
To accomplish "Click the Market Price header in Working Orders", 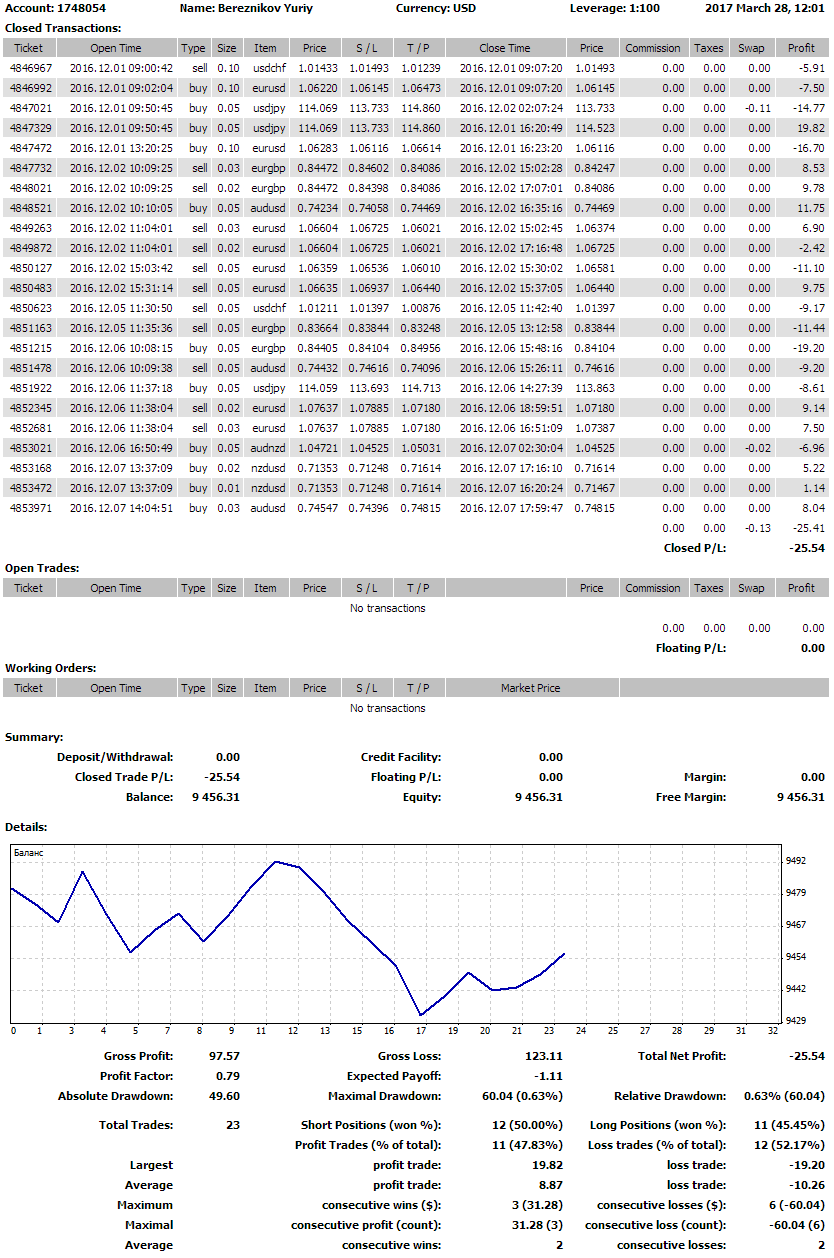I will 531,688.
